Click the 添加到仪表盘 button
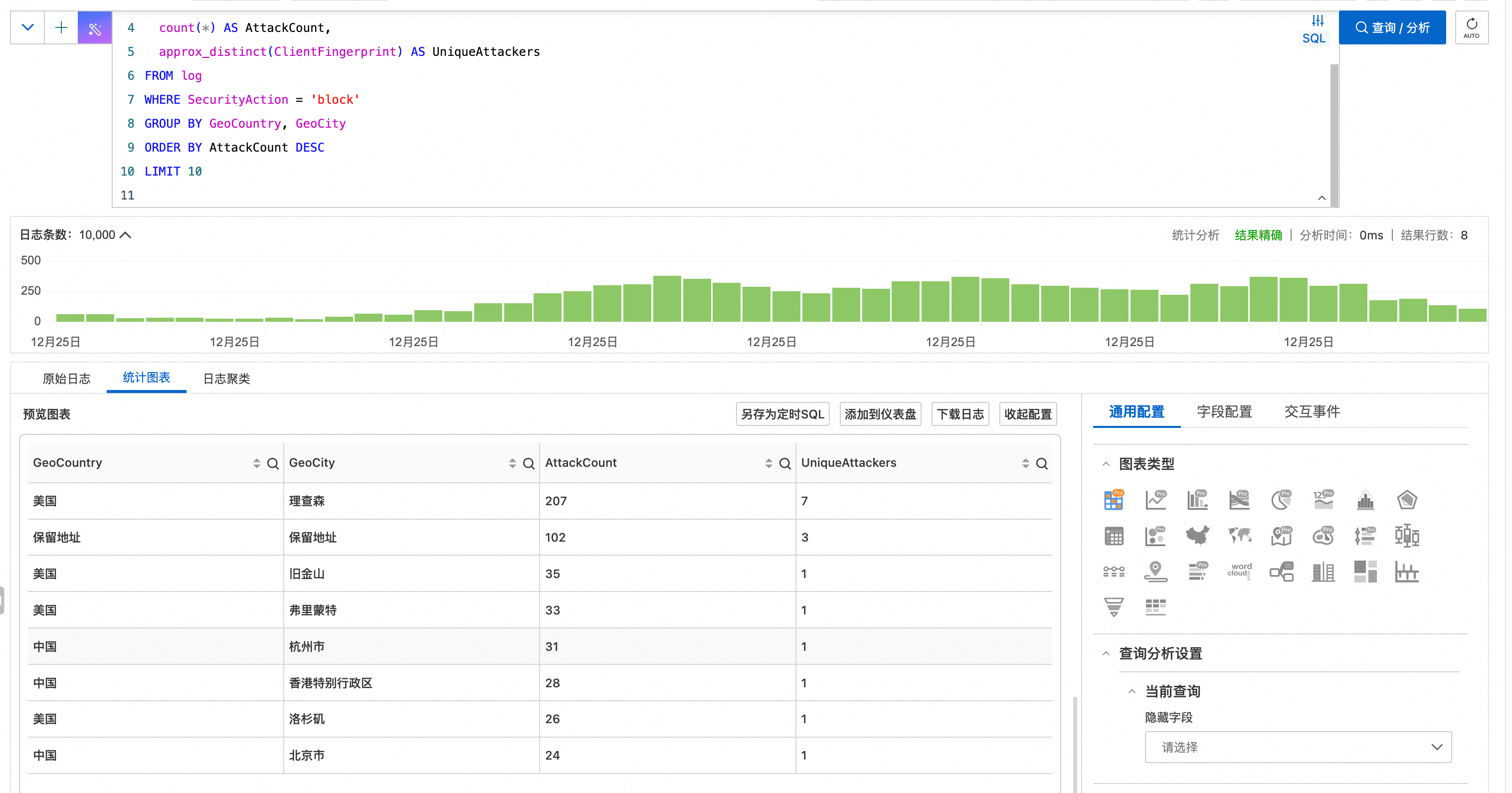Viewport: 1512px width, 793px height. click(880, 414)
